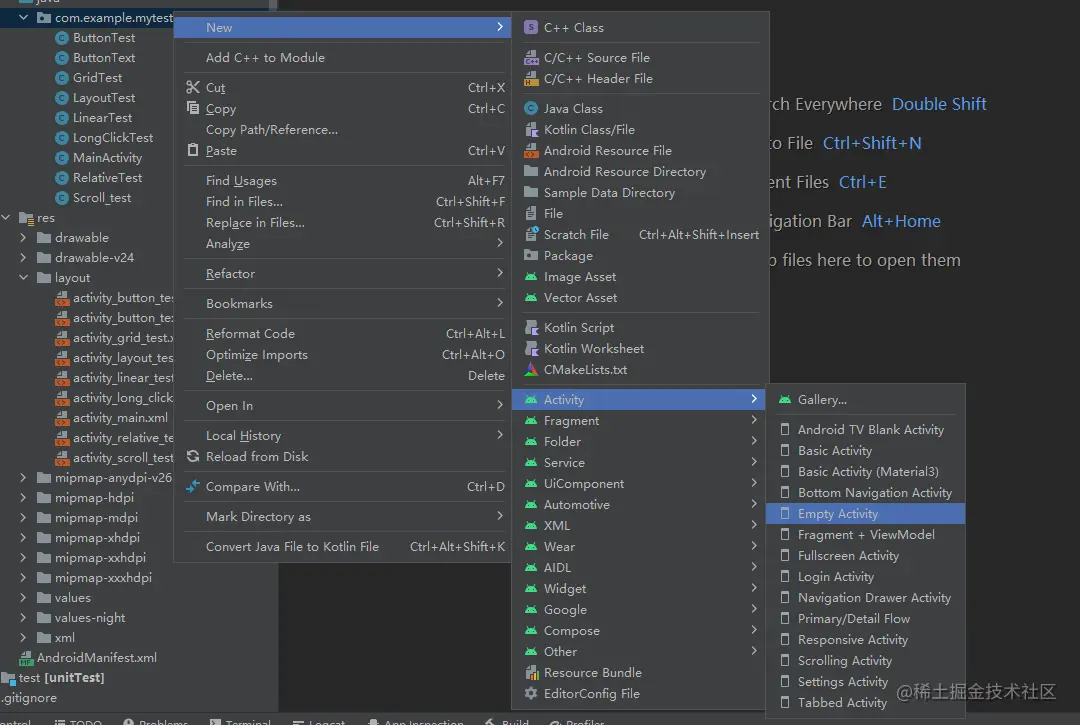
Task: Open the Service submenu
Action: pos(638,462)
